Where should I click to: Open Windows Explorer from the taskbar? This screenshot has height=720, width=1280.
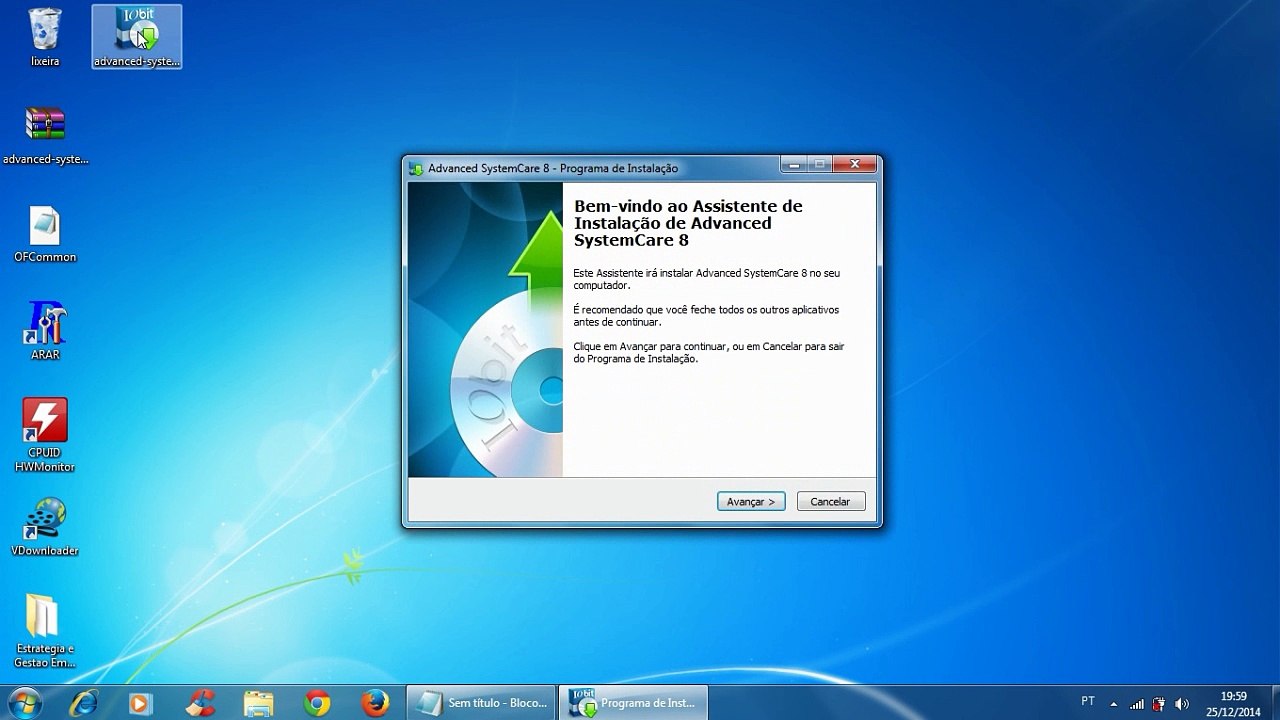[x=258, y=703]
